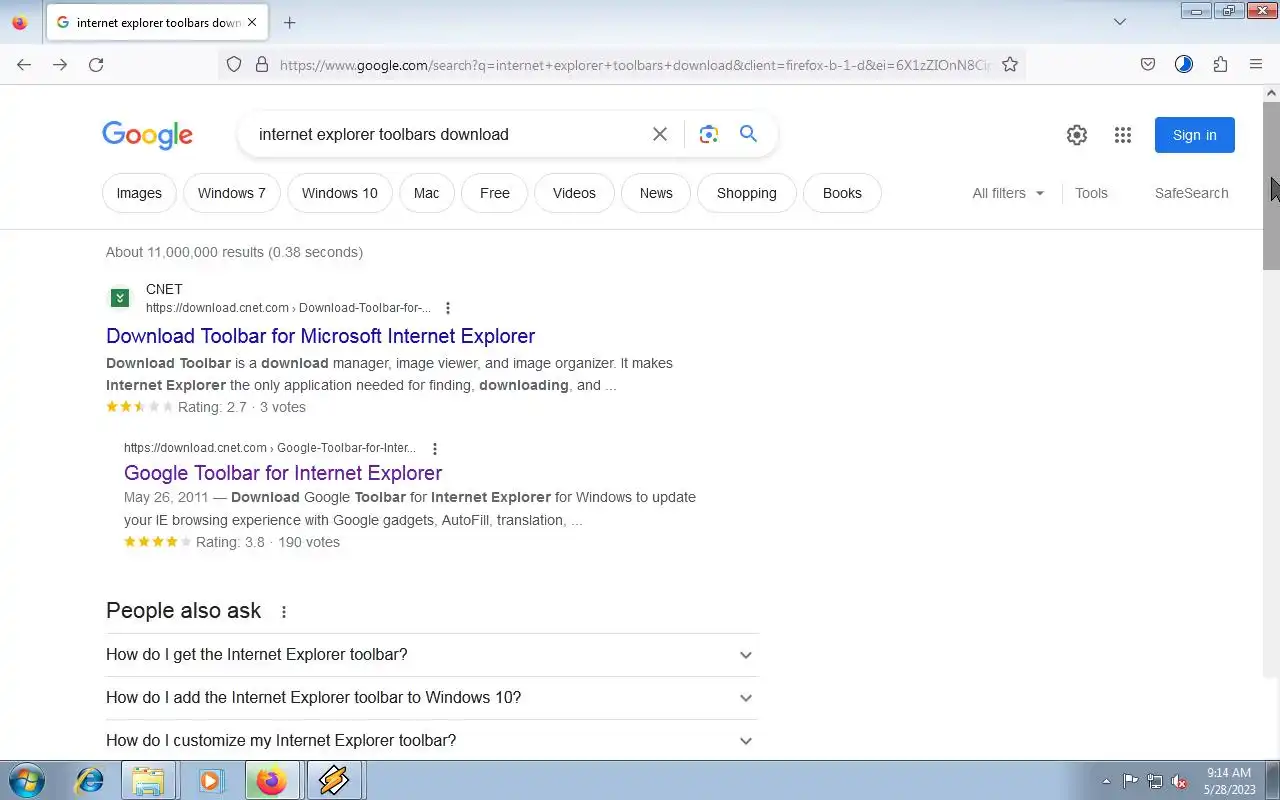Switch to Shopping results
Image resolution: width=1280 pixels, height=800 pixels.
[747, 193]
